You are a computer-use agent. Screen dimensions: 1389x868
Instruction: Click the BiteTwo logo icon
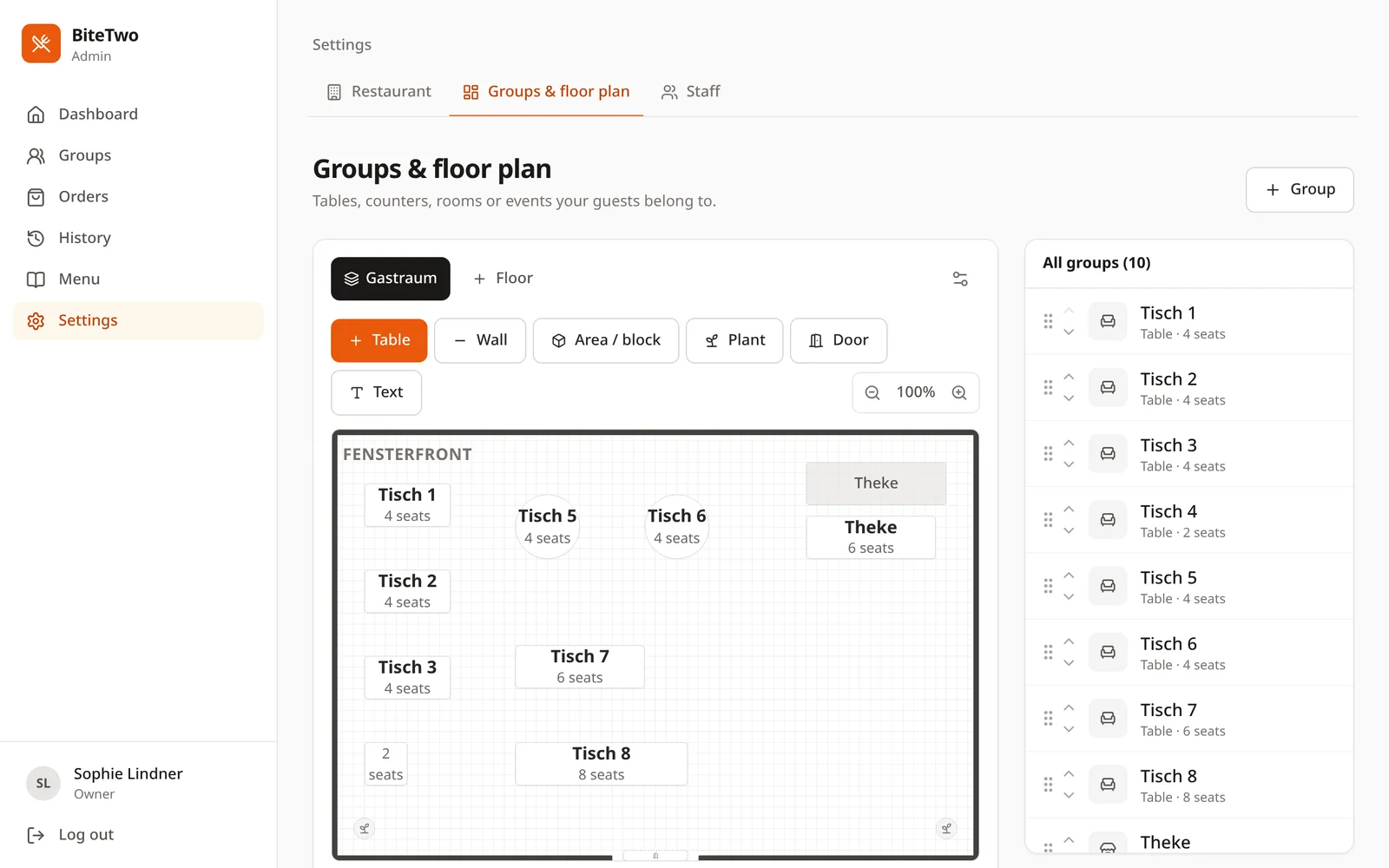coord(41,43)
